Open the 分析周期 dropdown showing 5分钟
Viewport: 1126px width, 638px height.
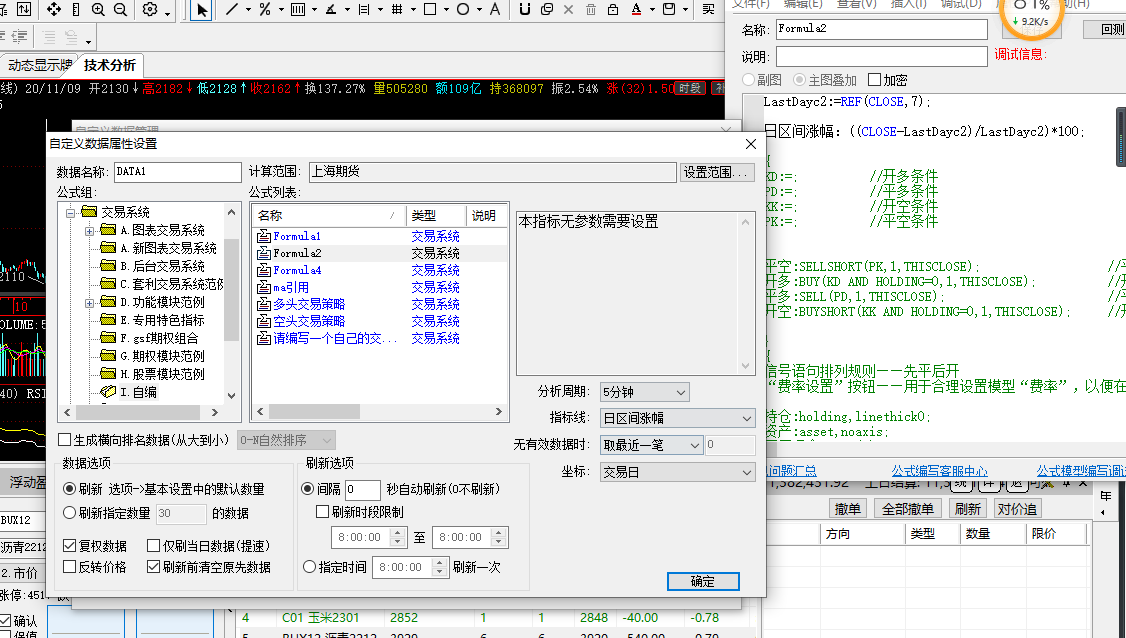(x=645, y=392)
